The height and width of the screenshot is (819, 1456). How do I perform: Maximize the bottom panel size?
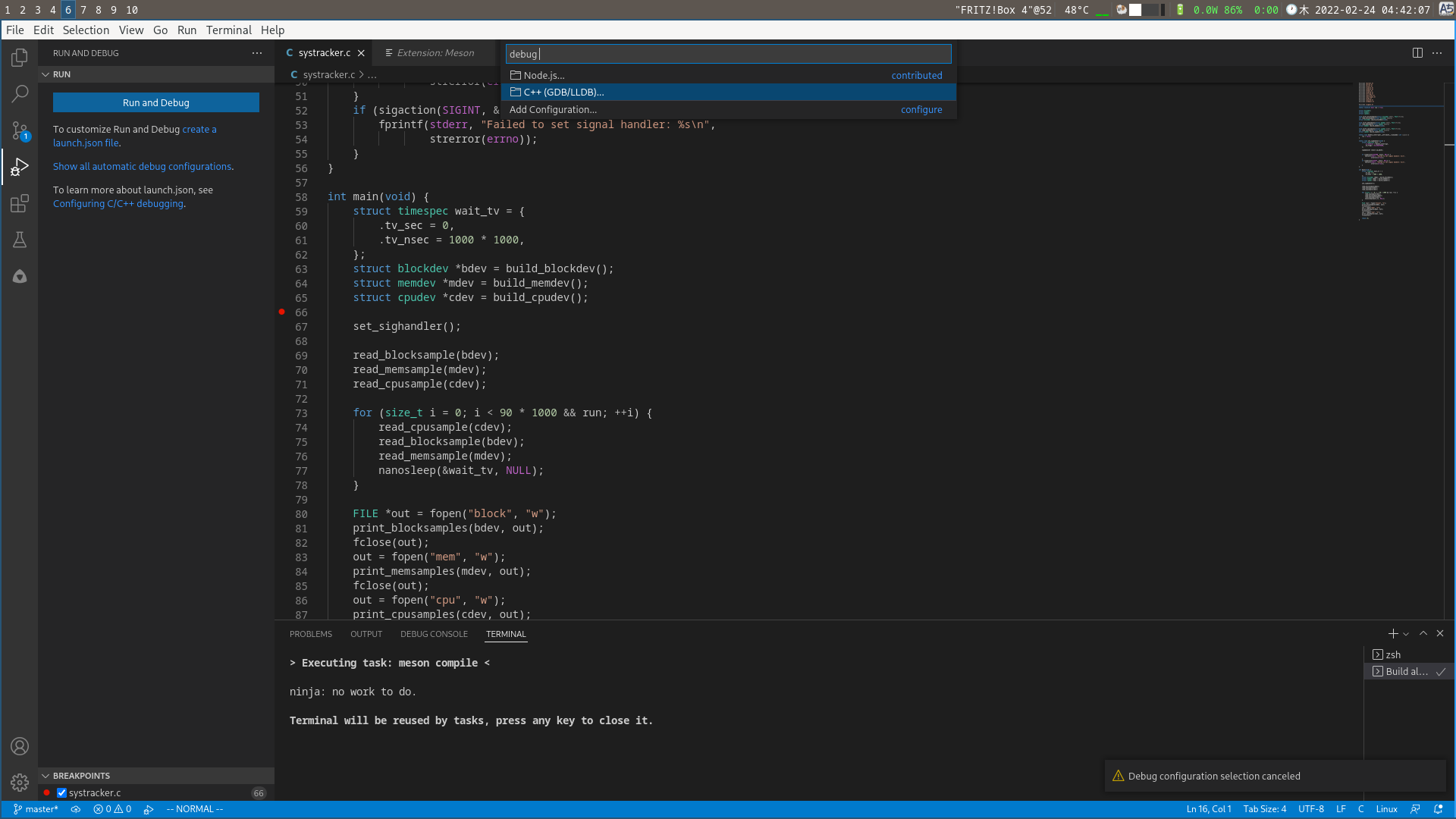click(1423, 634)
